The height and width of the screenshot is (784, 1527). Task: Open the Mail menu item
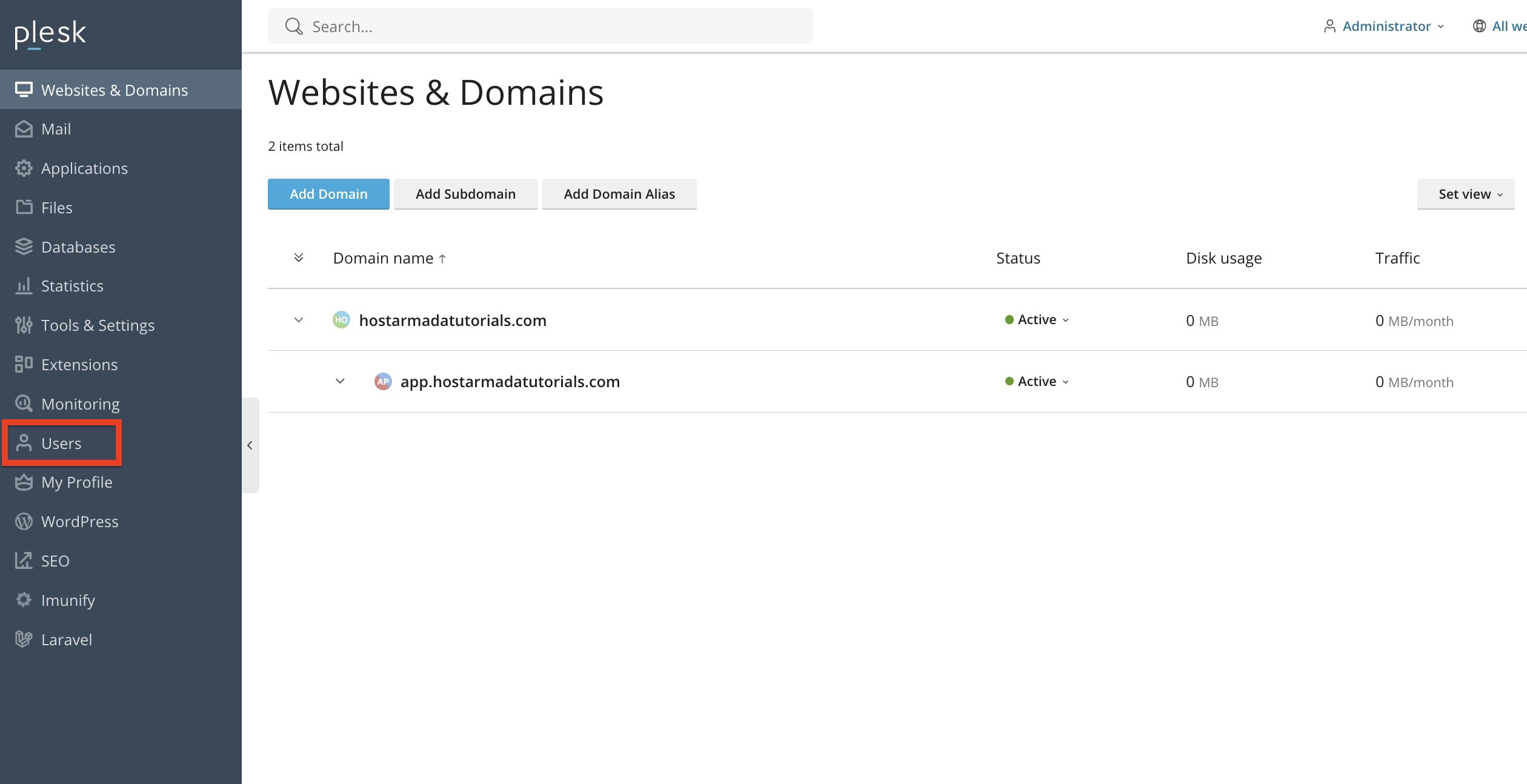[x=121, y=129]
